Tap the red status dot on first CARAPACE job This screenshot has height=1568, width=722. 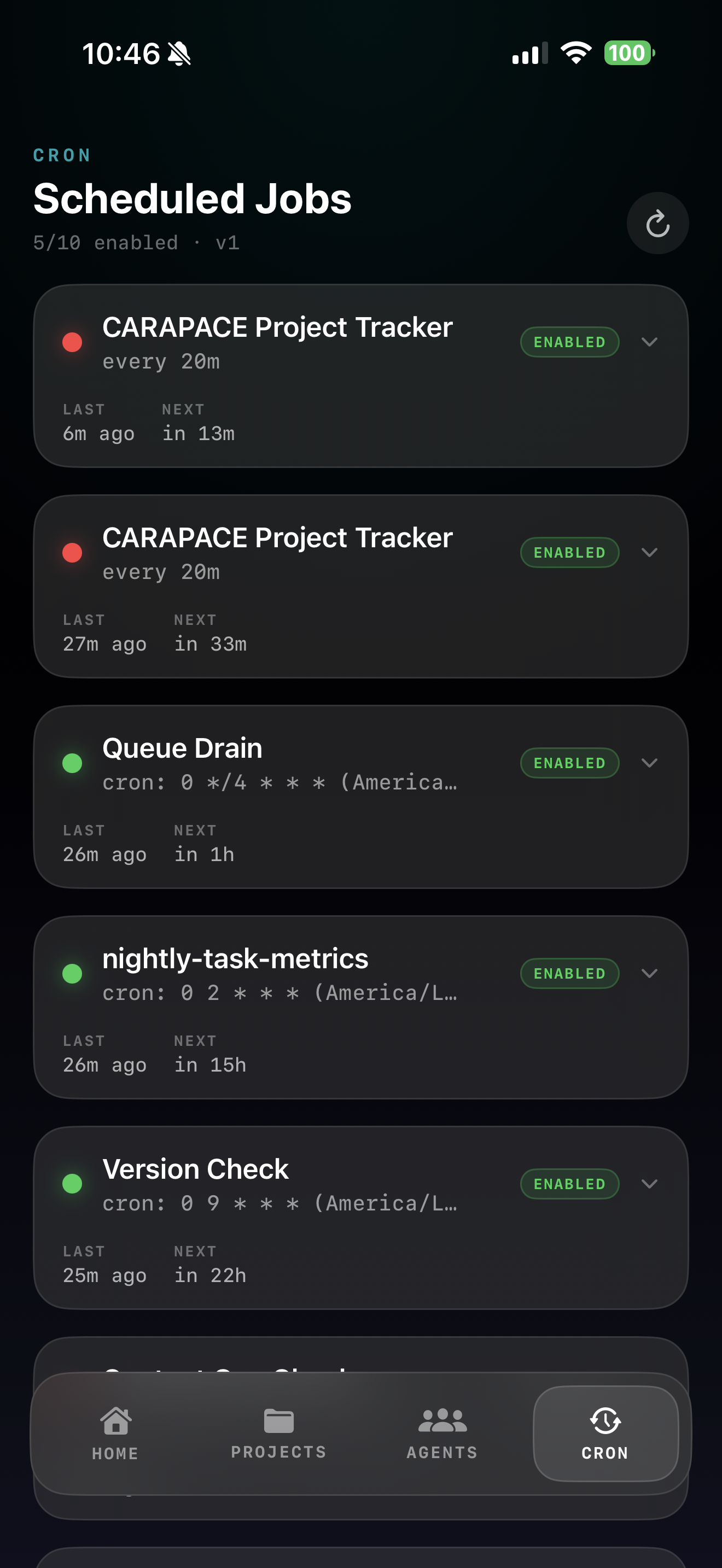point(72,342)
